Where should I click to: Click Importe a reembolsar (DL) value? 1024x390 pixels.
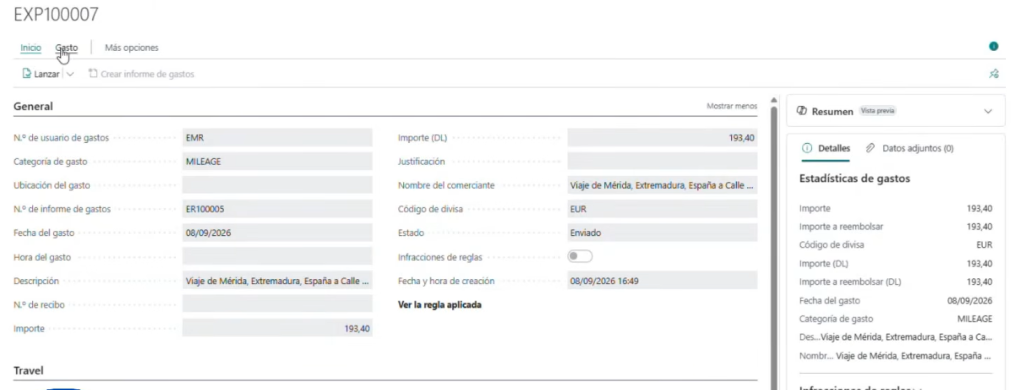[980, 282]
